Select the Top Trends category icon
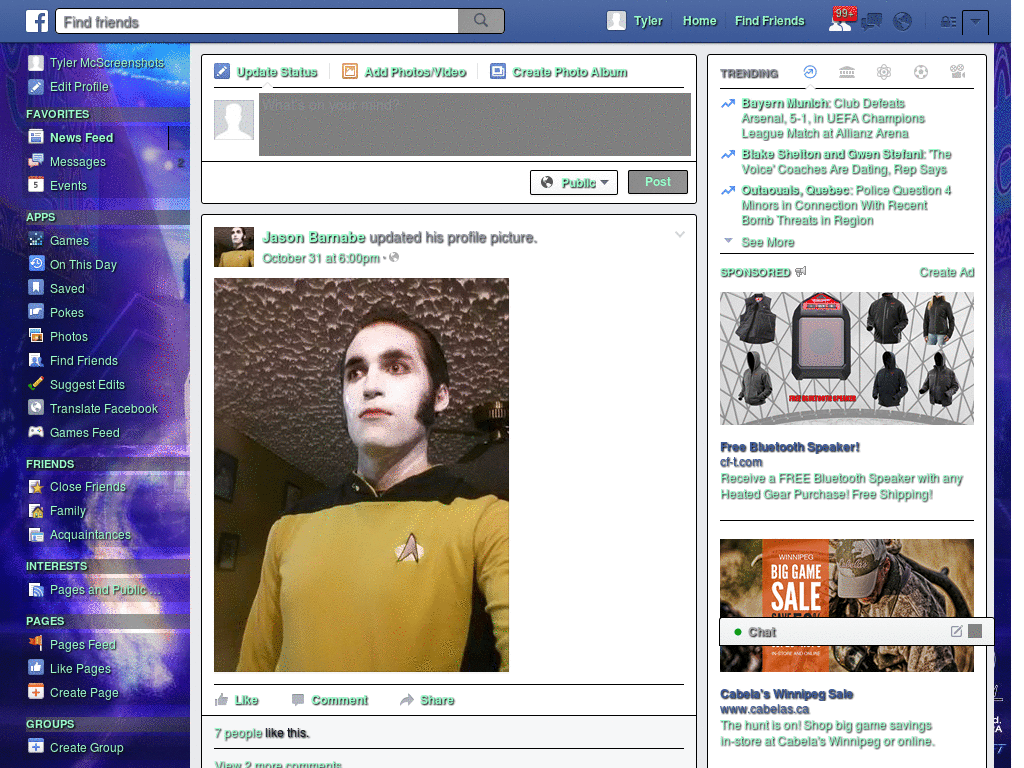This screenshot has height=768, width=1024. point(810,72)
